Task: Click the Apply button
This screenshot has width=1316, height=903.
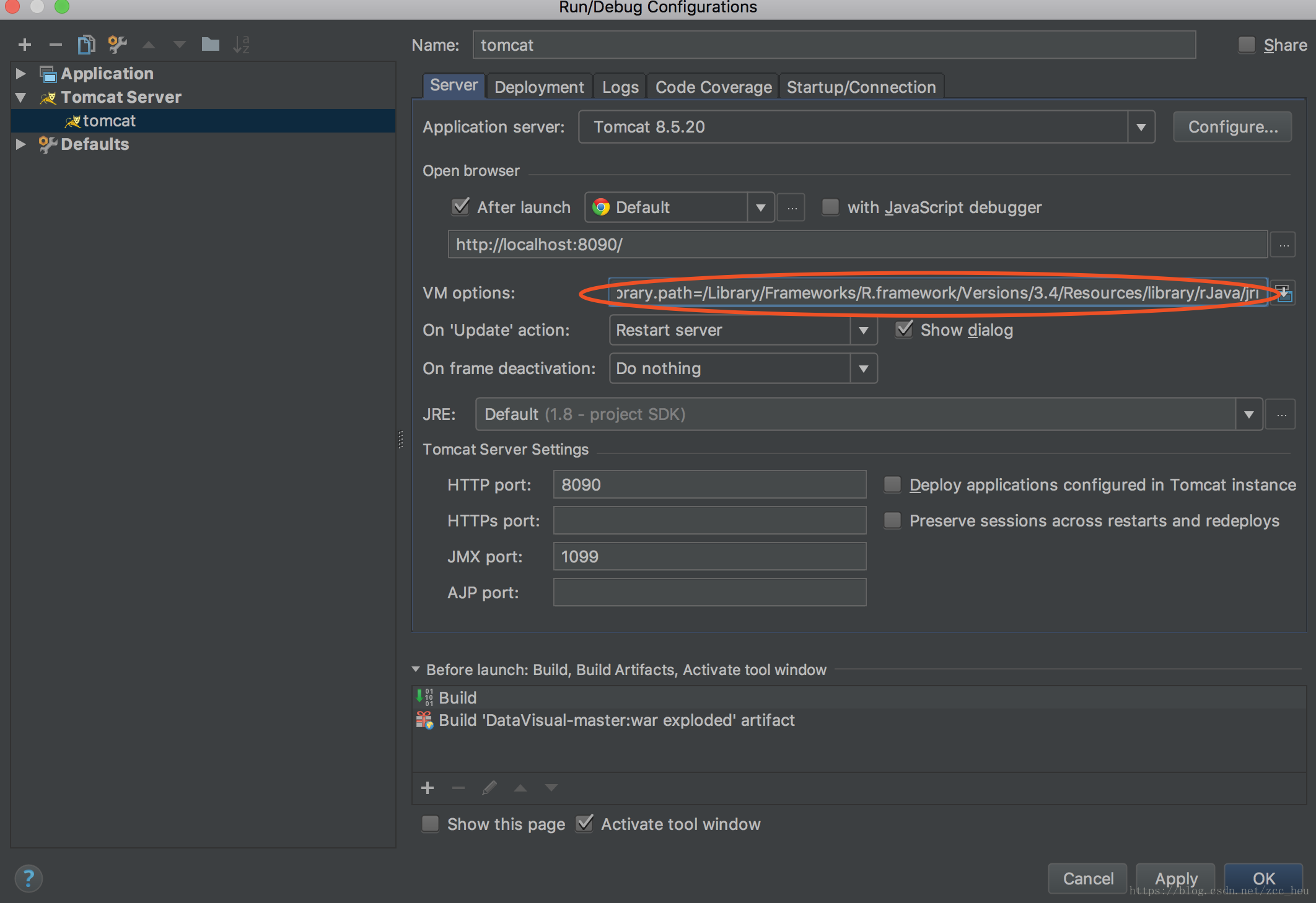Action: pos(1176,878)
